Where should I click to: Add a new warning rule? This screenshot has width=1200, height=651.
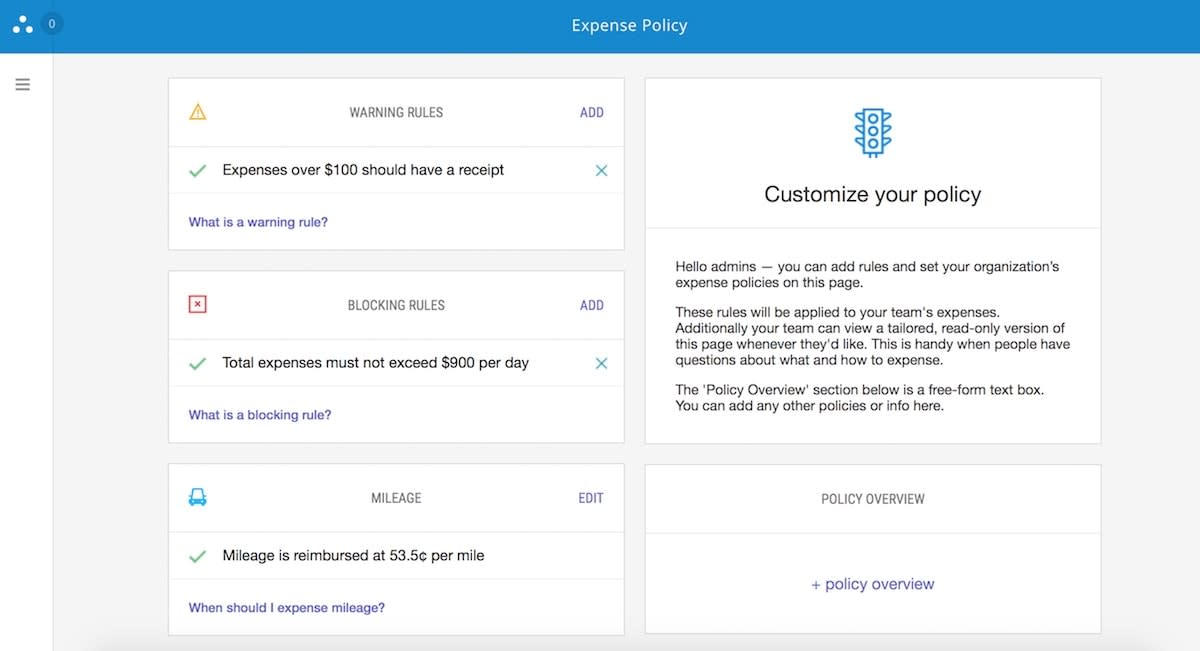pos(592,113)
